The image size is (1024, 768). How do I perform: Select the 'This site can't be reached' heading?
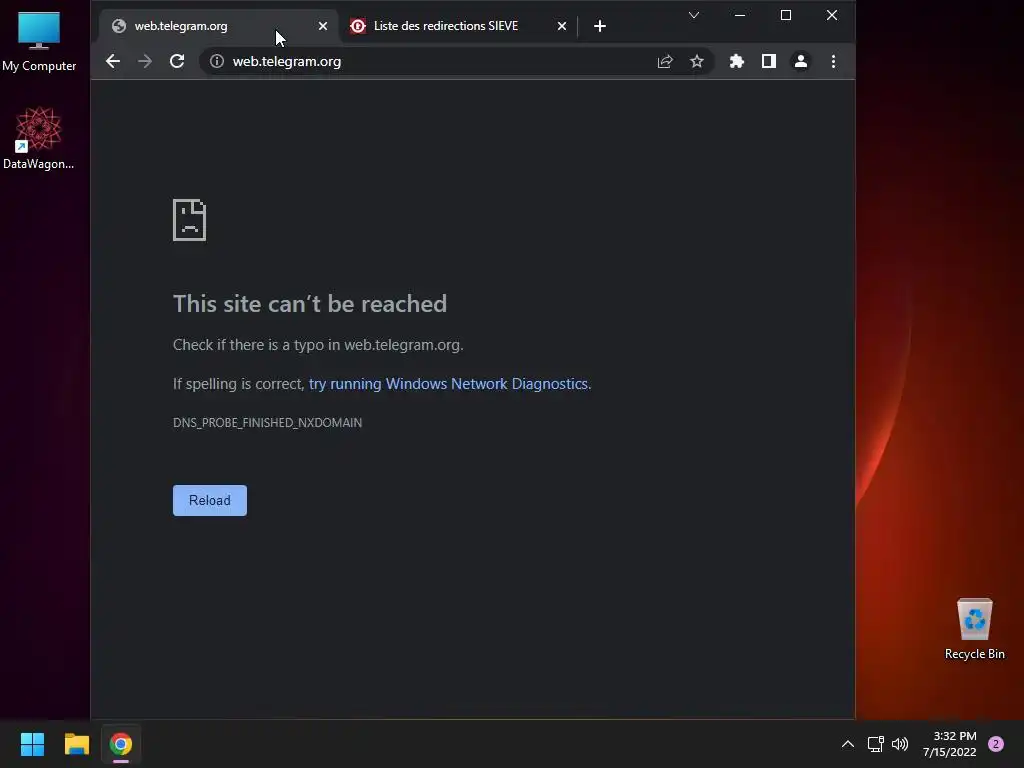click(x=310, y=304)
